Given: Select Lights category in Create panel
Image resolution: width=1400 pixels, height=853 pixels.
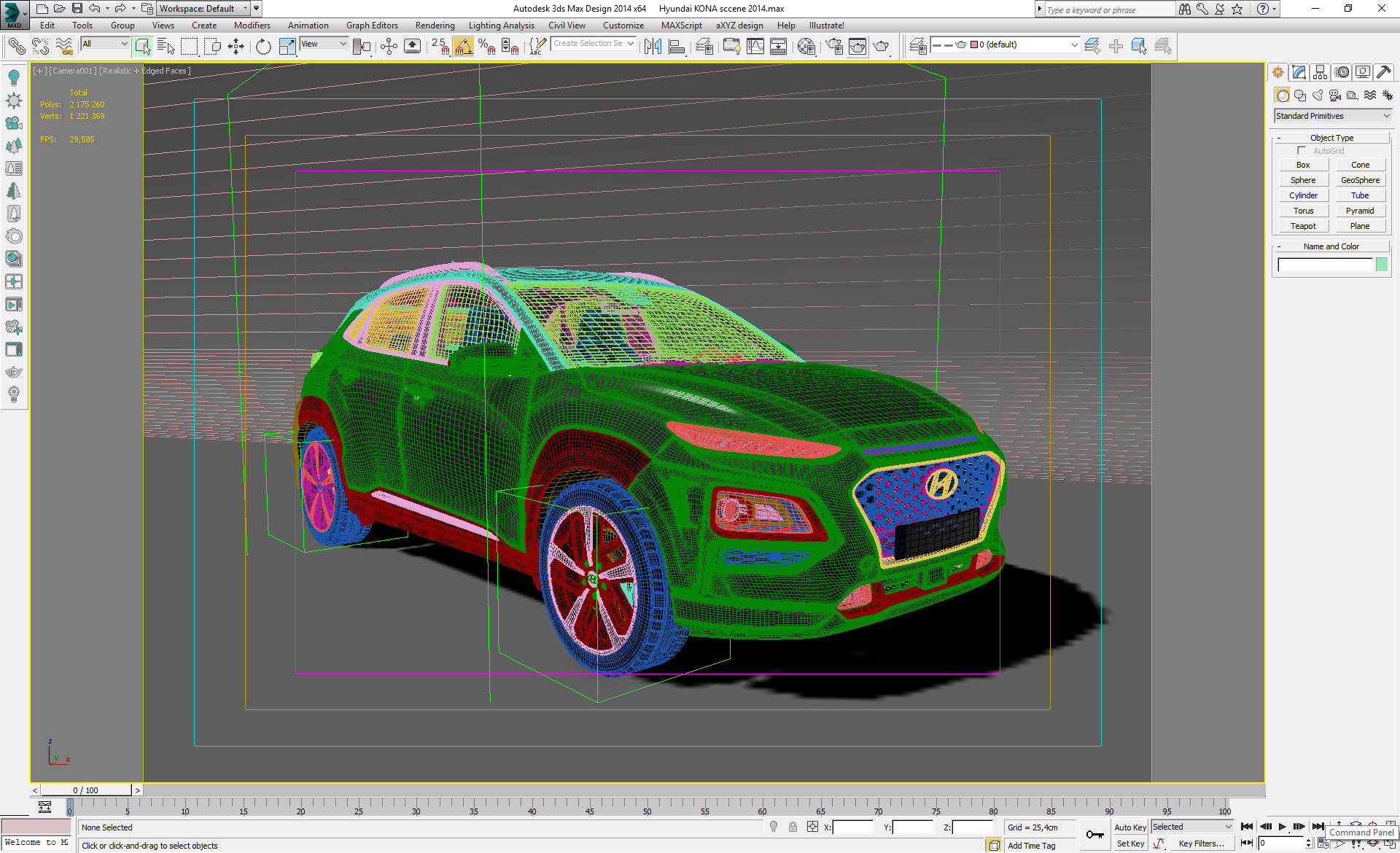Looking at the screenshot, I should coord(1318,96).
